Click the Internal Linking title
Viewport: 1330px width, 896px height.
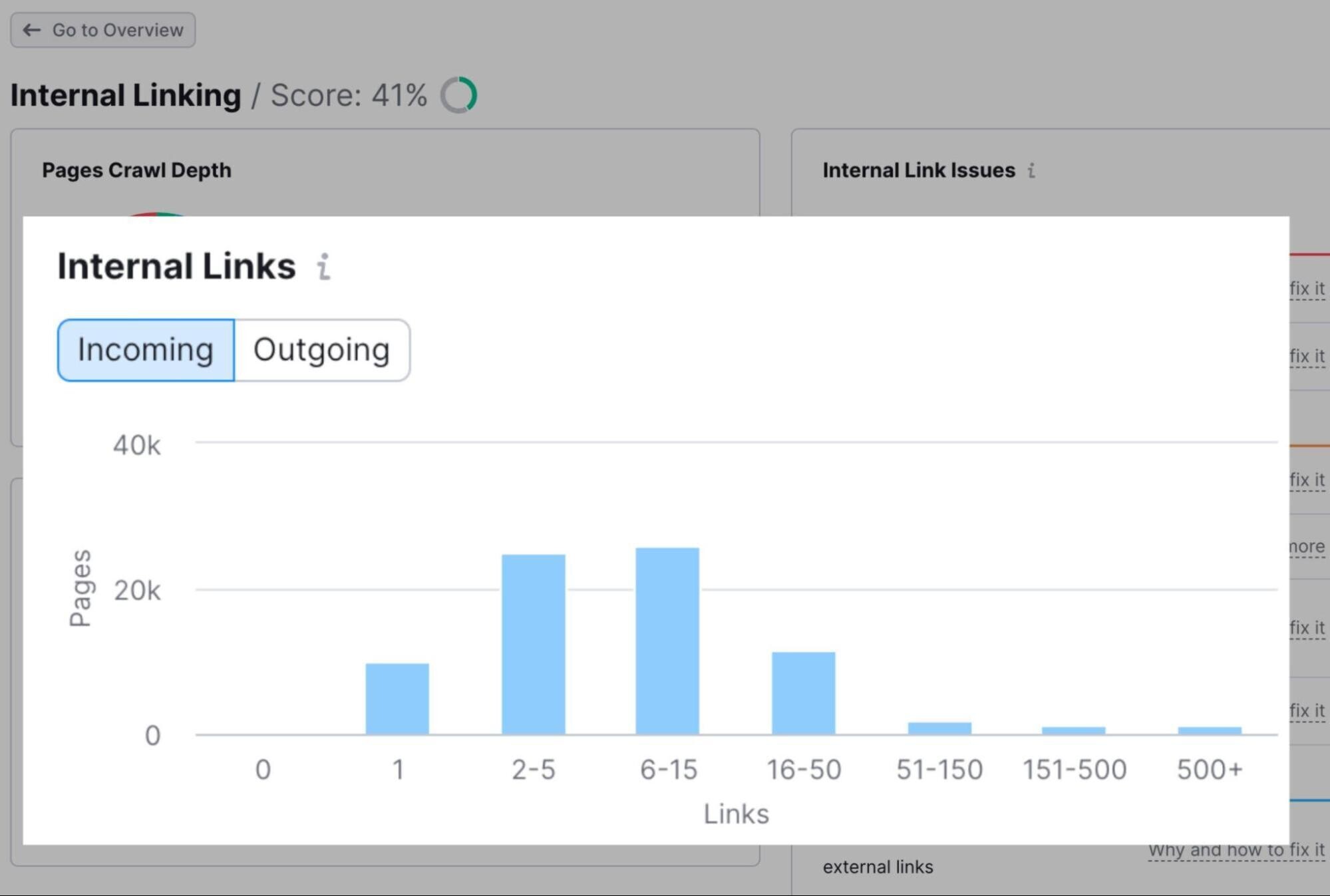[126, 95]
